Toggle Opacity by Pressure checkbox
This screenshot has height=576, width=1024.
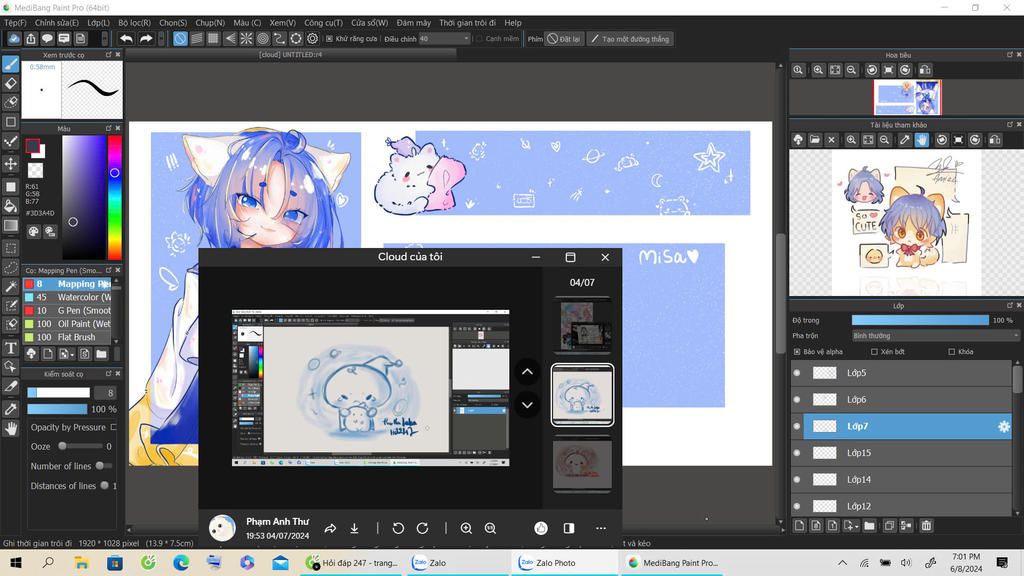pyautogui.click(x=114, y=427)
